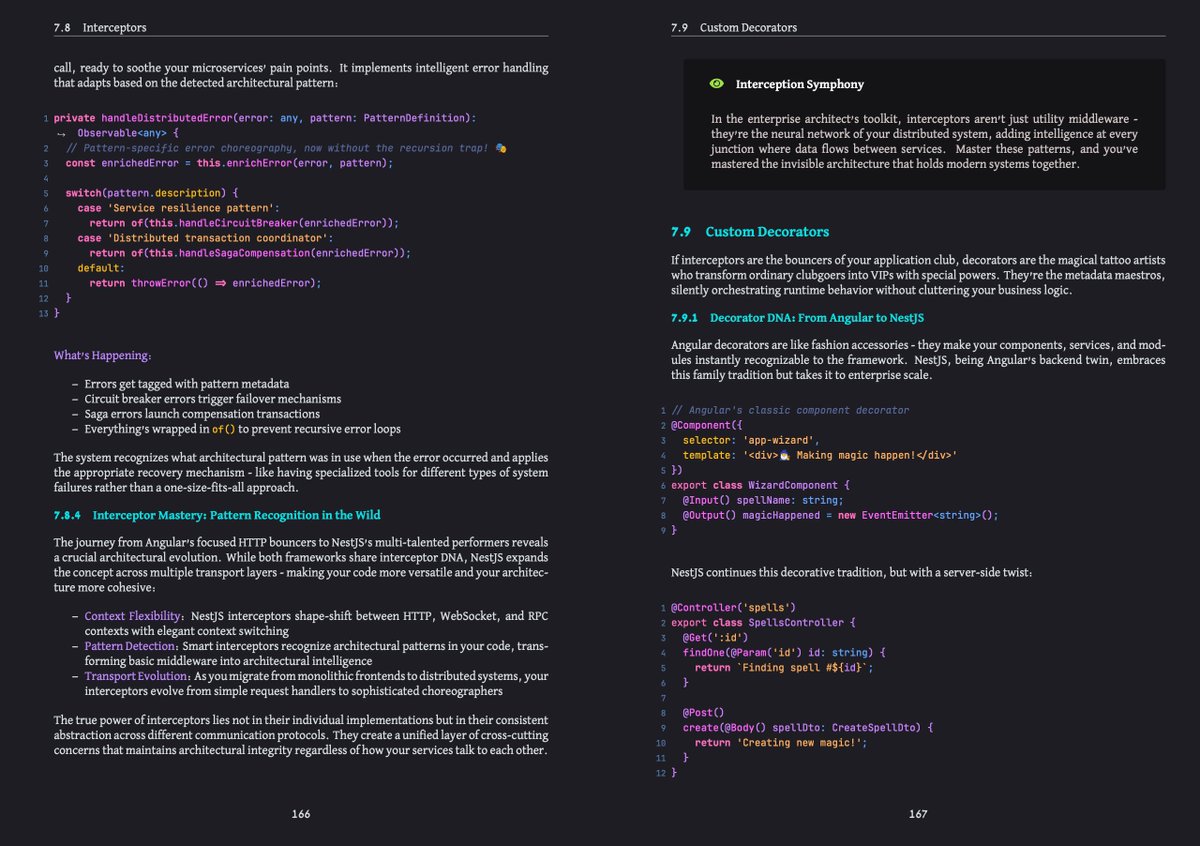Click the page number 166
Image resolution: width=1200 pixels, height=846 pixels.
301,814
